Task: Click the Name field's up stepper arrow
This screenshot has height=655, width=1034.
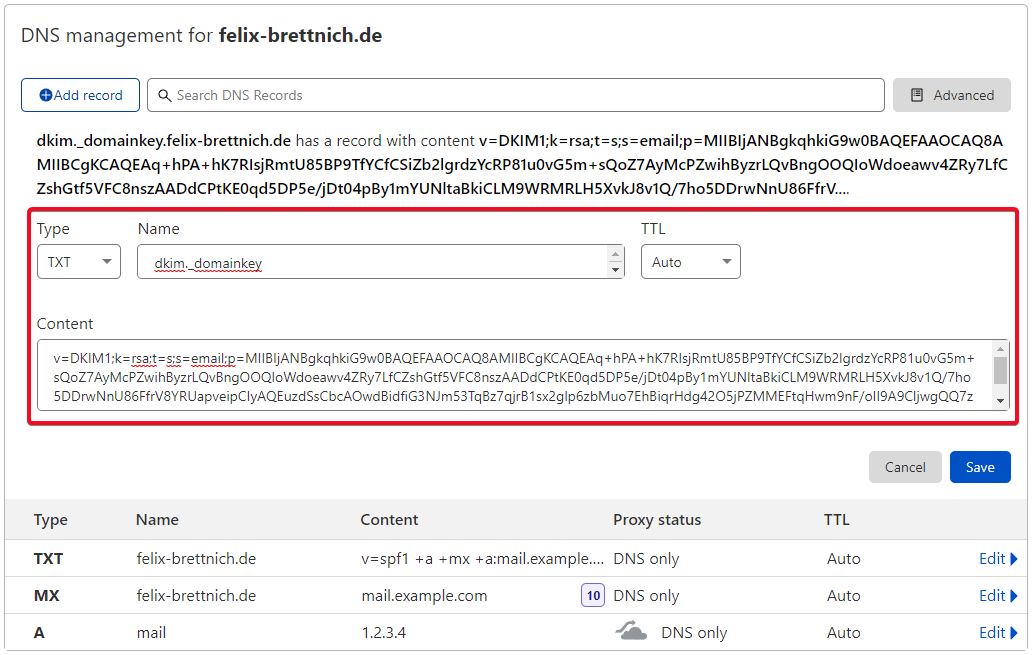Action: coord(615,255)
